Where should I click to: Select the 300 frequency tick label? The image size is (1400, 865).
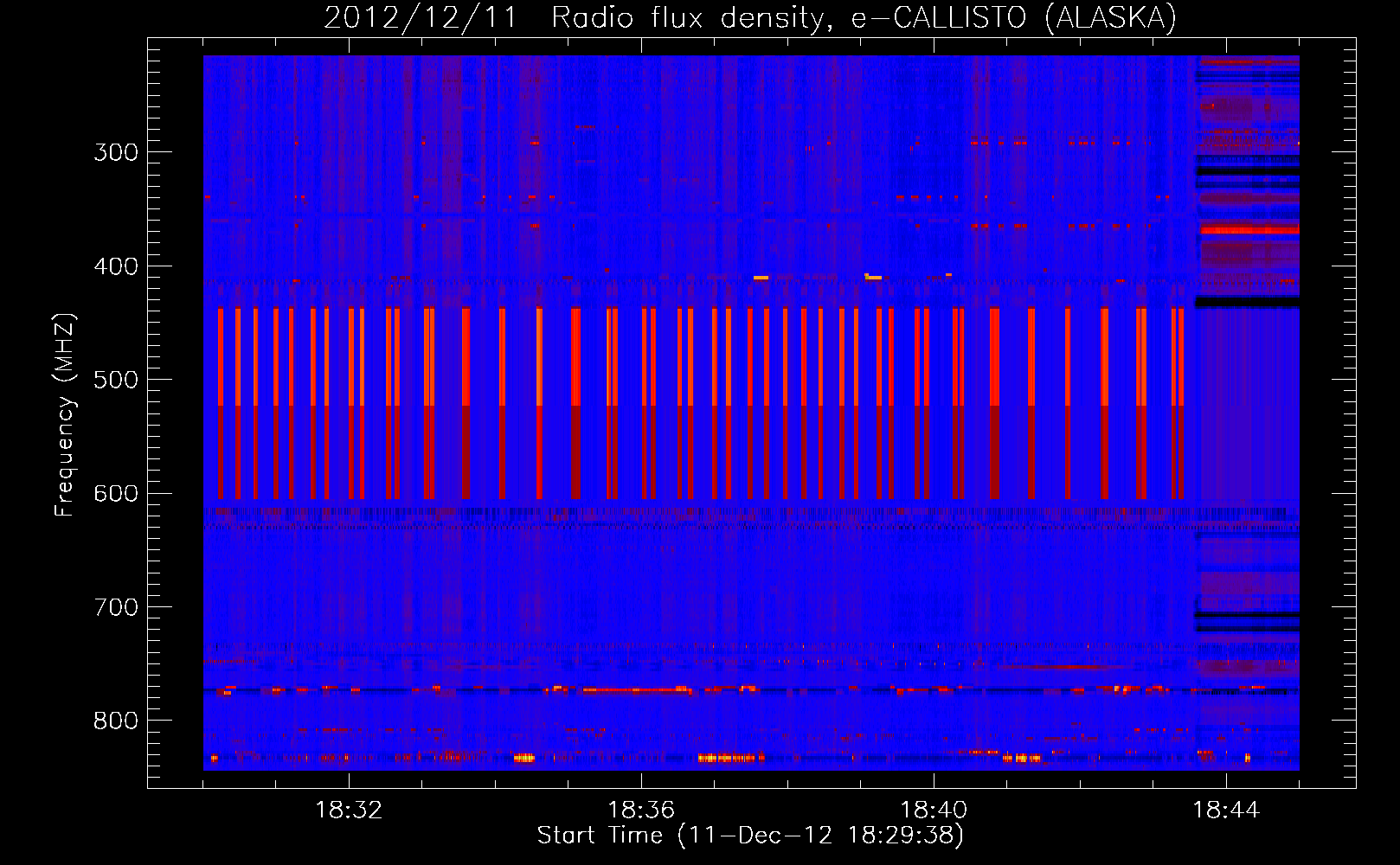[116, 152]
